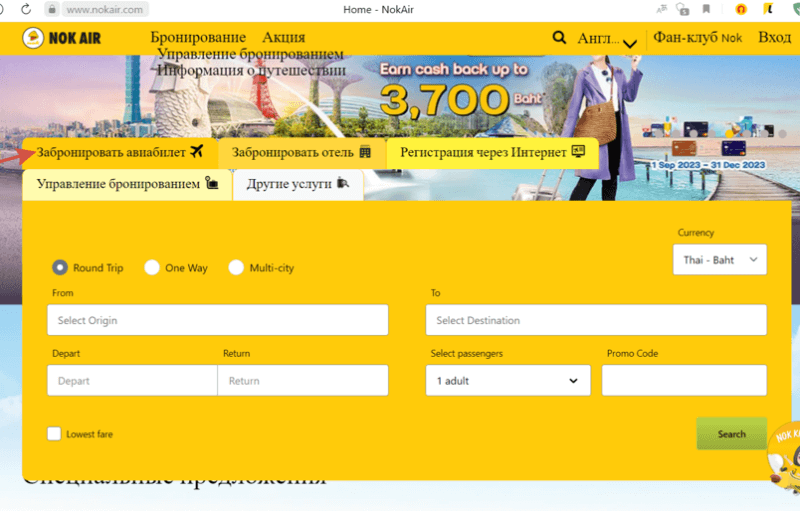Open the yellow italic-letter extension icon
Screen dimensions: 800x511
[768, 9]
